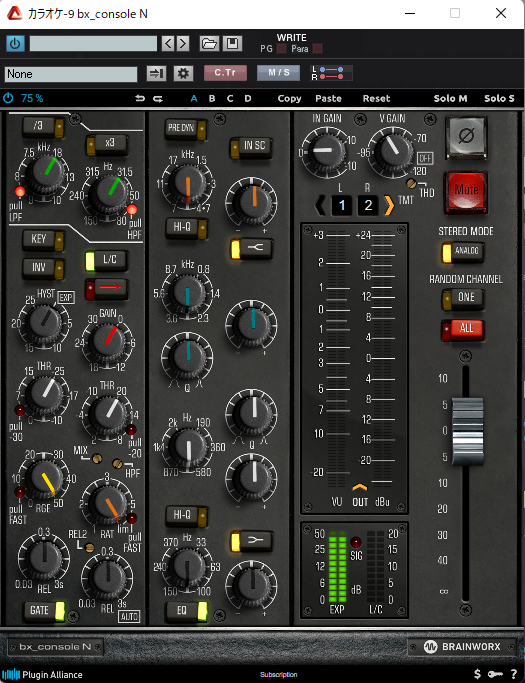Image resolution: width=525 pixels, height=683 pixels.
Task: Toggle the L/C limiter compressor switch
Action: pos(106,260)
